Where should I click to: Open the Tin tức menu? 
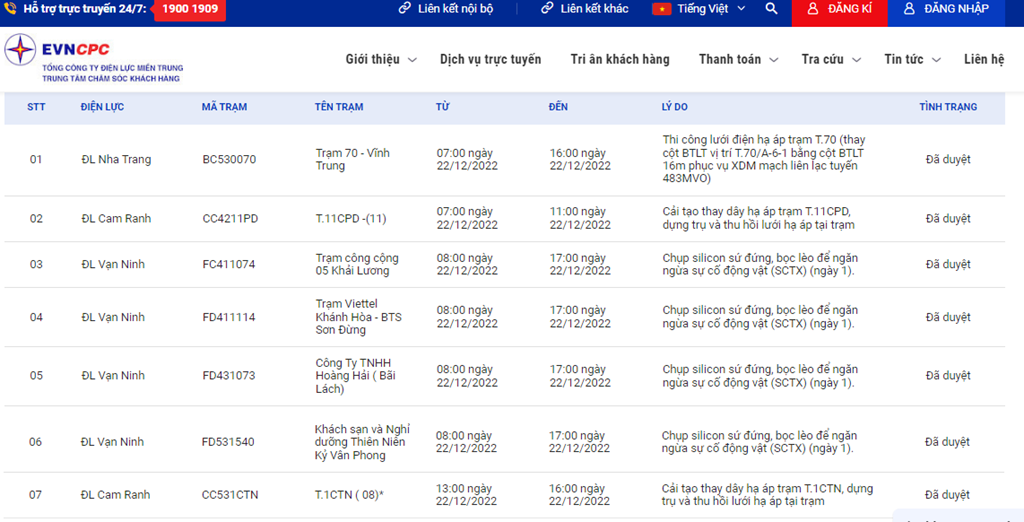(x=912, y=60)
